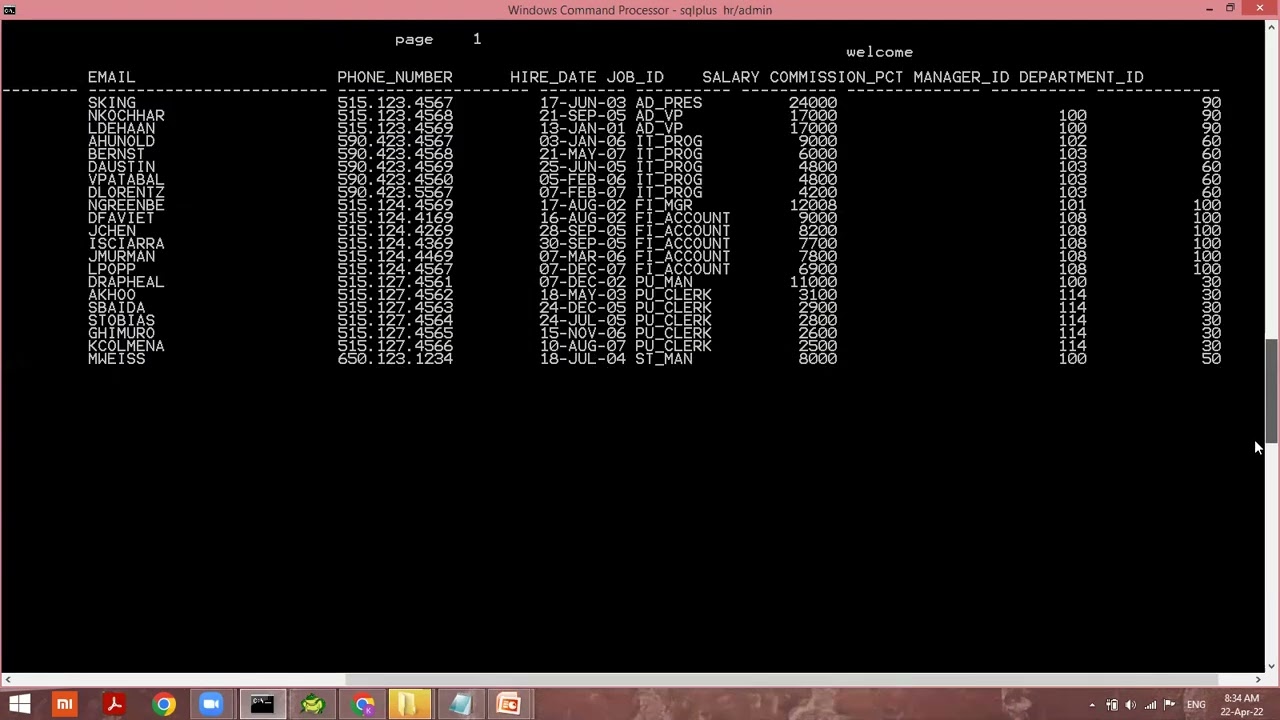Click the NGREENBE email entry
Screen dimensions: 1280x720
tap(126, 205)
